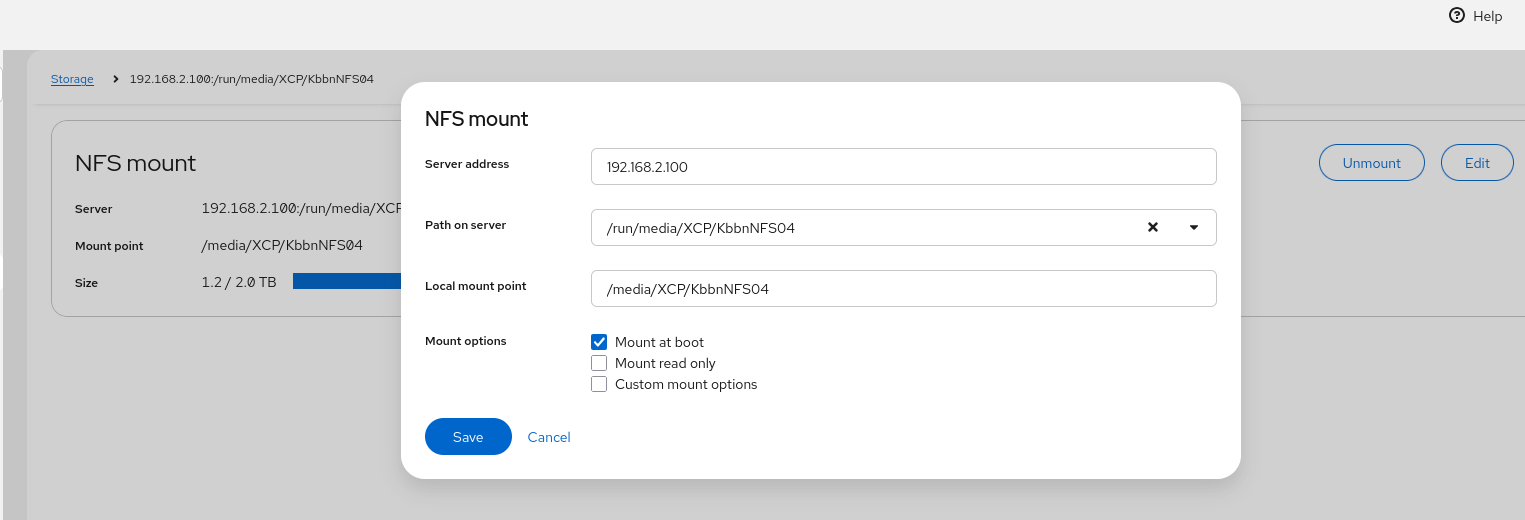Click the Save button
The image size is (1525, 520).
click(468, 437)
